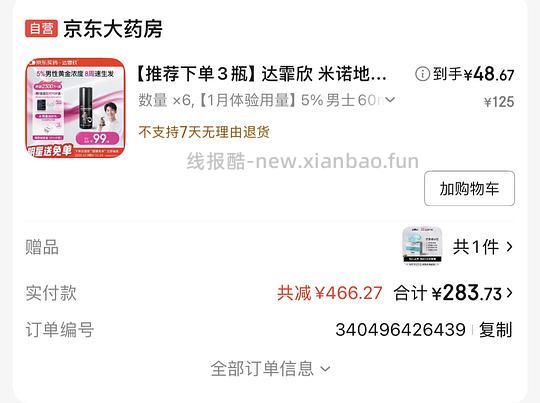View discount detail 共减 ¥466.27
540x403 pixels.
330,293
